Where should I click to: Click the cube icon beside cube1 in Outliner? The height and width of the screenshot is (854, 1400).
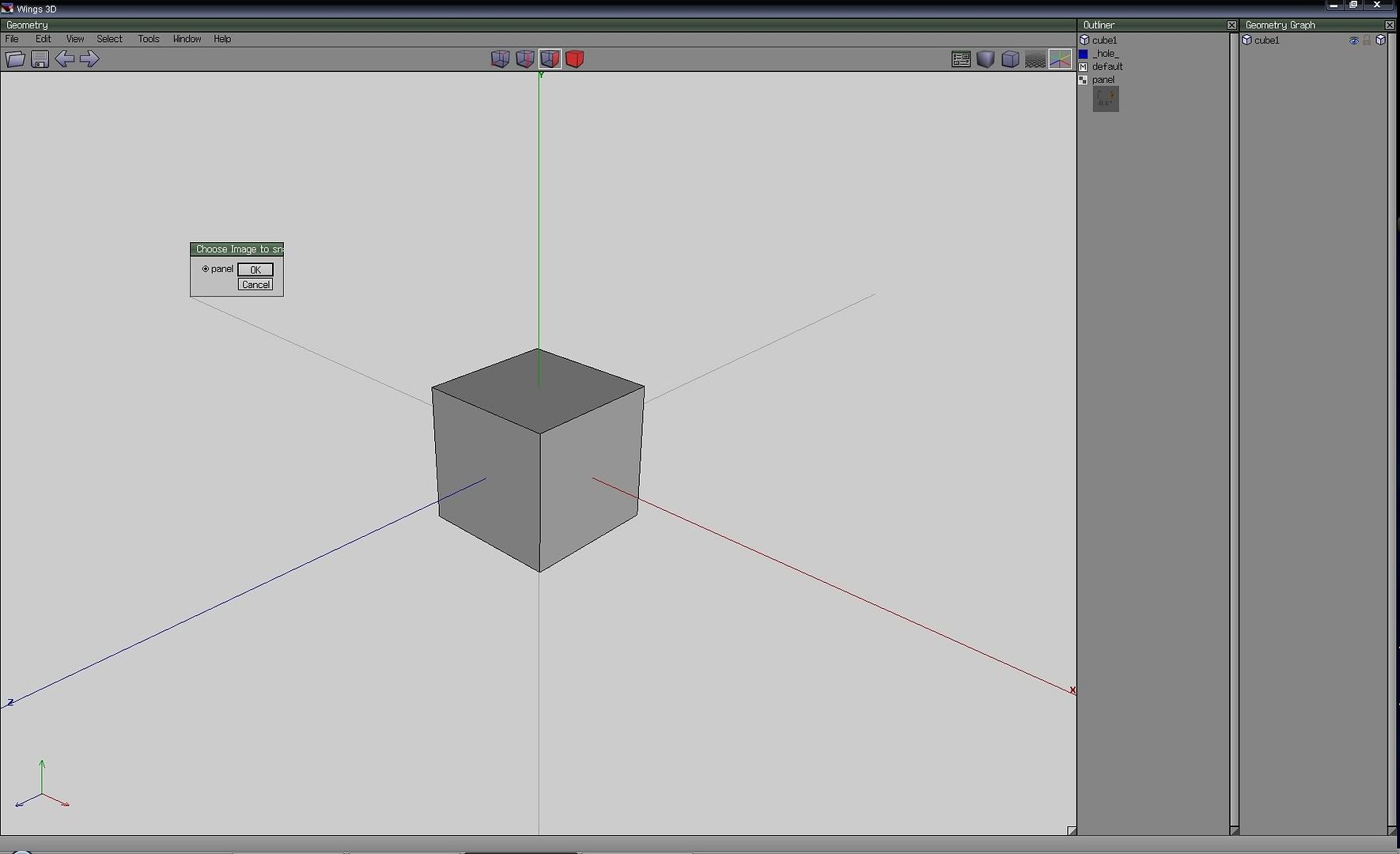click(x=1084, y=40)
